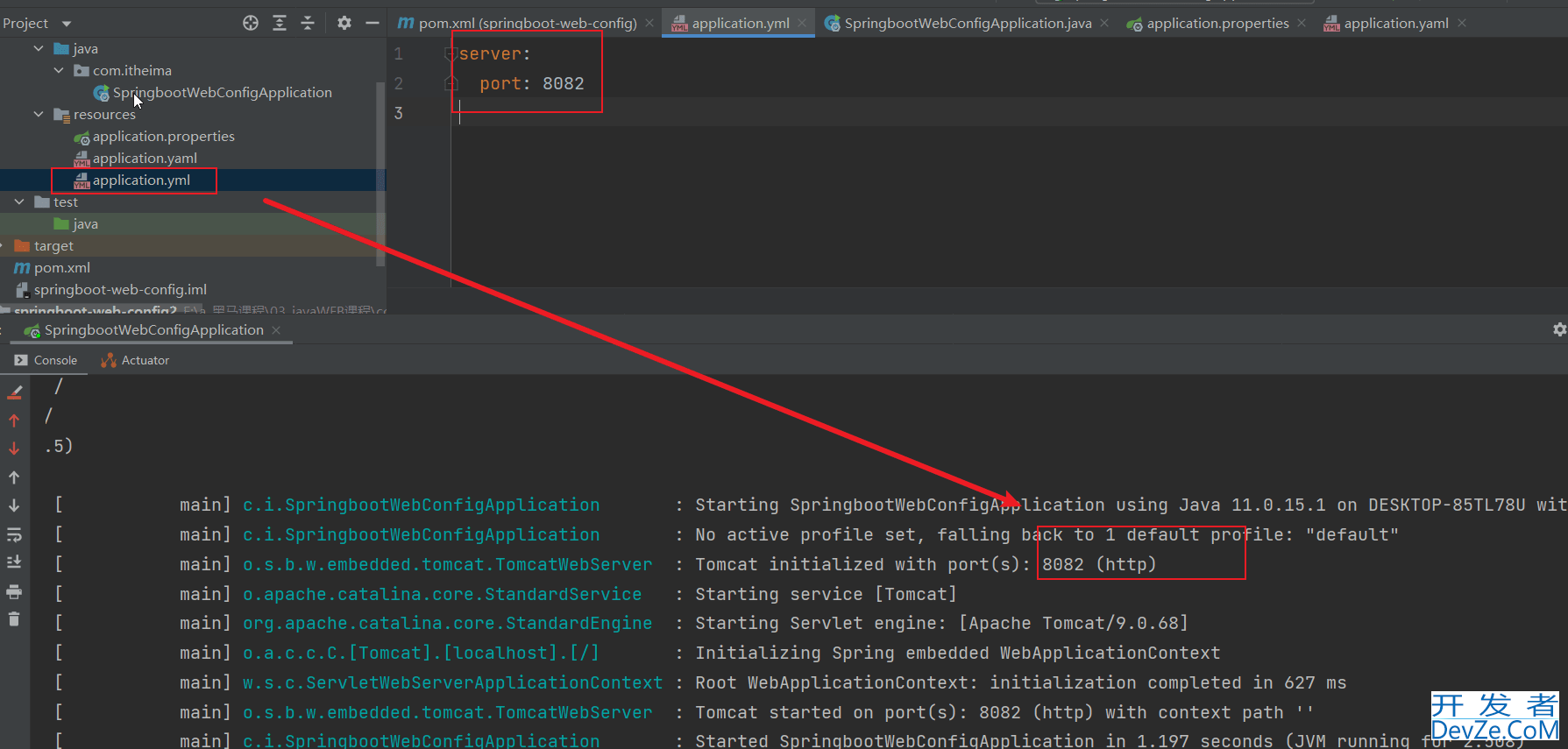Click o.s.b.w.embedded.tomcat.TomcatWebServer logger on the 'Tomcat initialized' line
This screenshot has height=749, width=1568.
447,564
